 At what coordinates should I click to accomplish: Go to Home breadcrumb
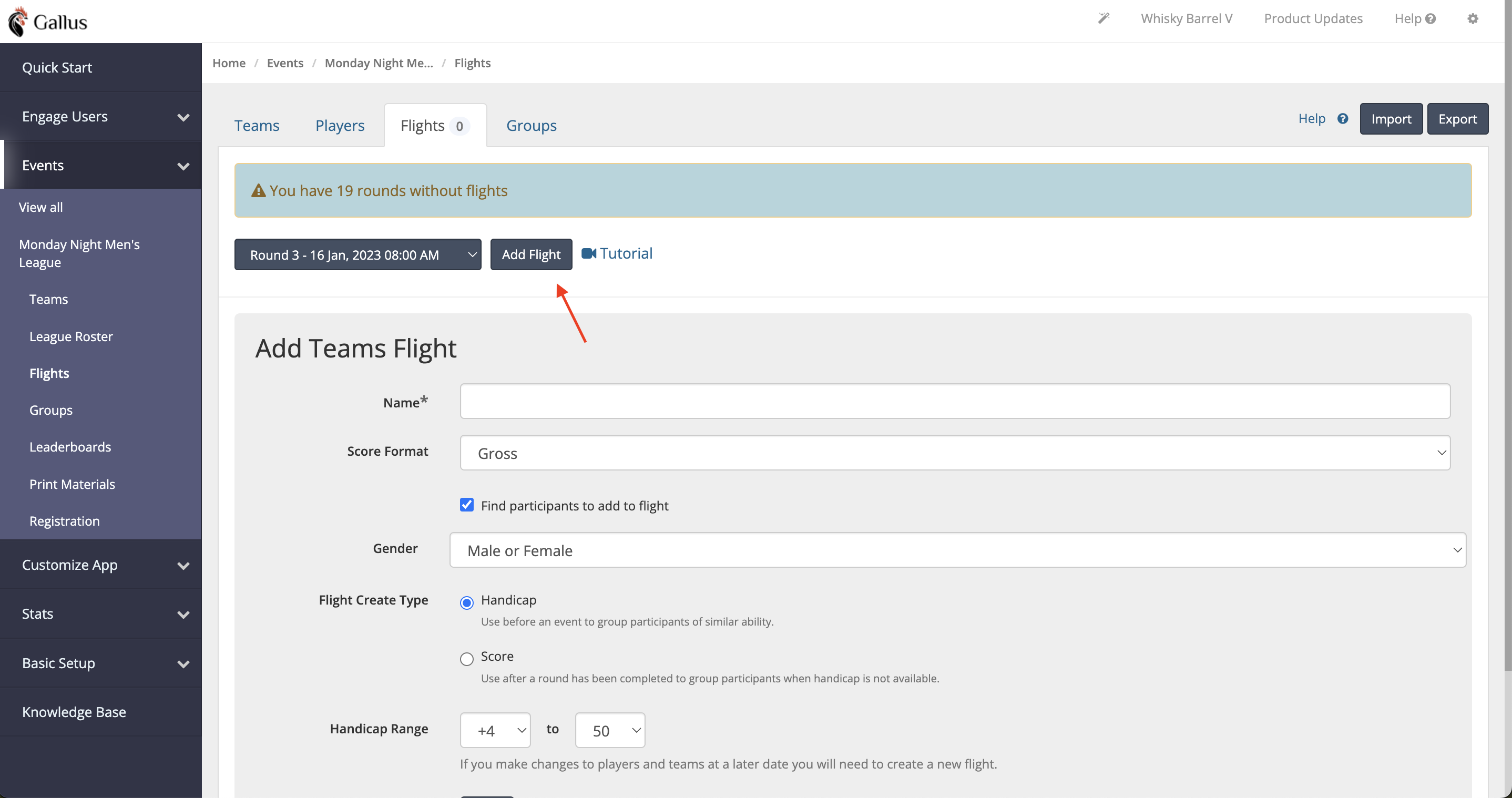[x=229, y=63]
